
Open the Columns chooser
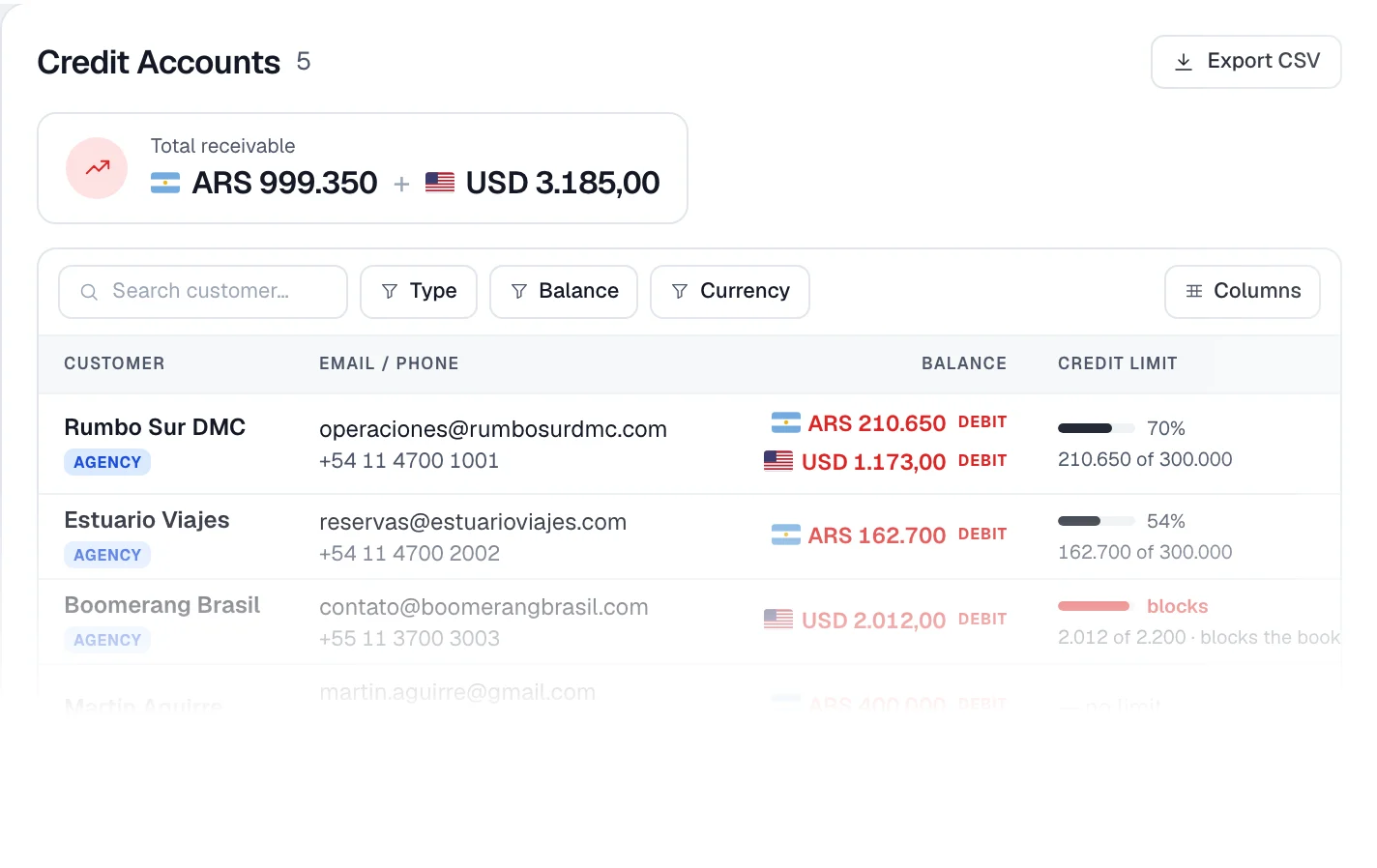pos(1243,292)
